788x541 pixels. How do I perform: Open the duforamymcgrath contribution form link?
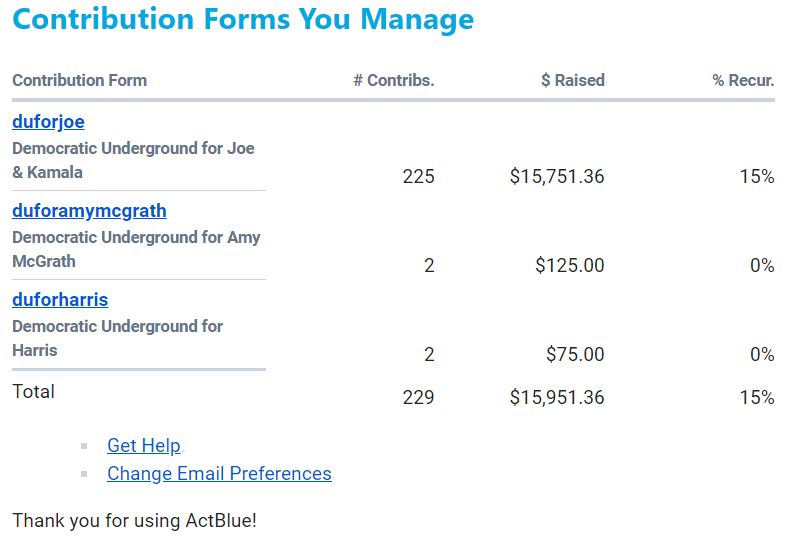[89, 211]
